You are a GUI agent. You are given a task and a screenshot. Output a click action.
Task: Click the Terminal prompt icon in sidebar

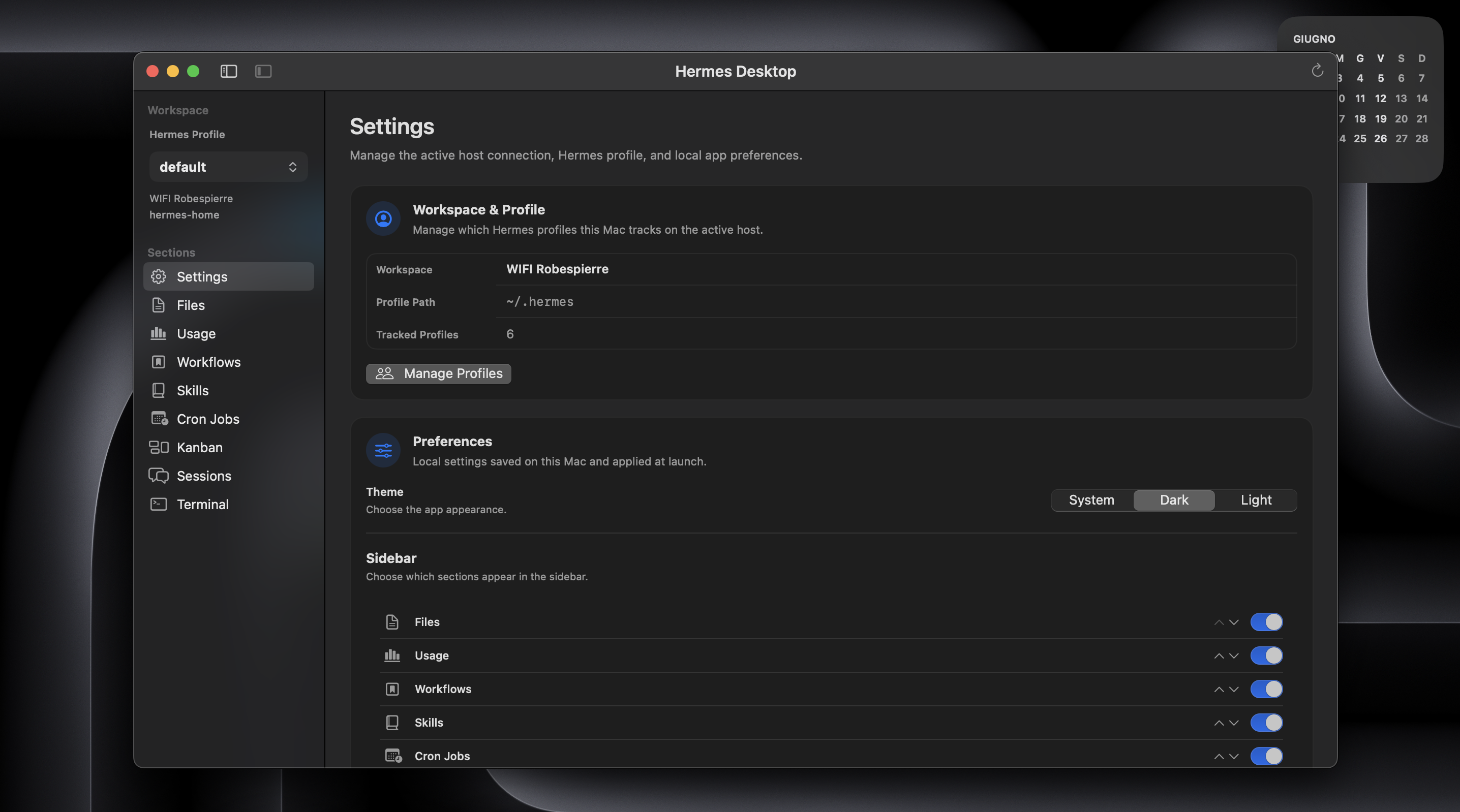pos(158,504)
